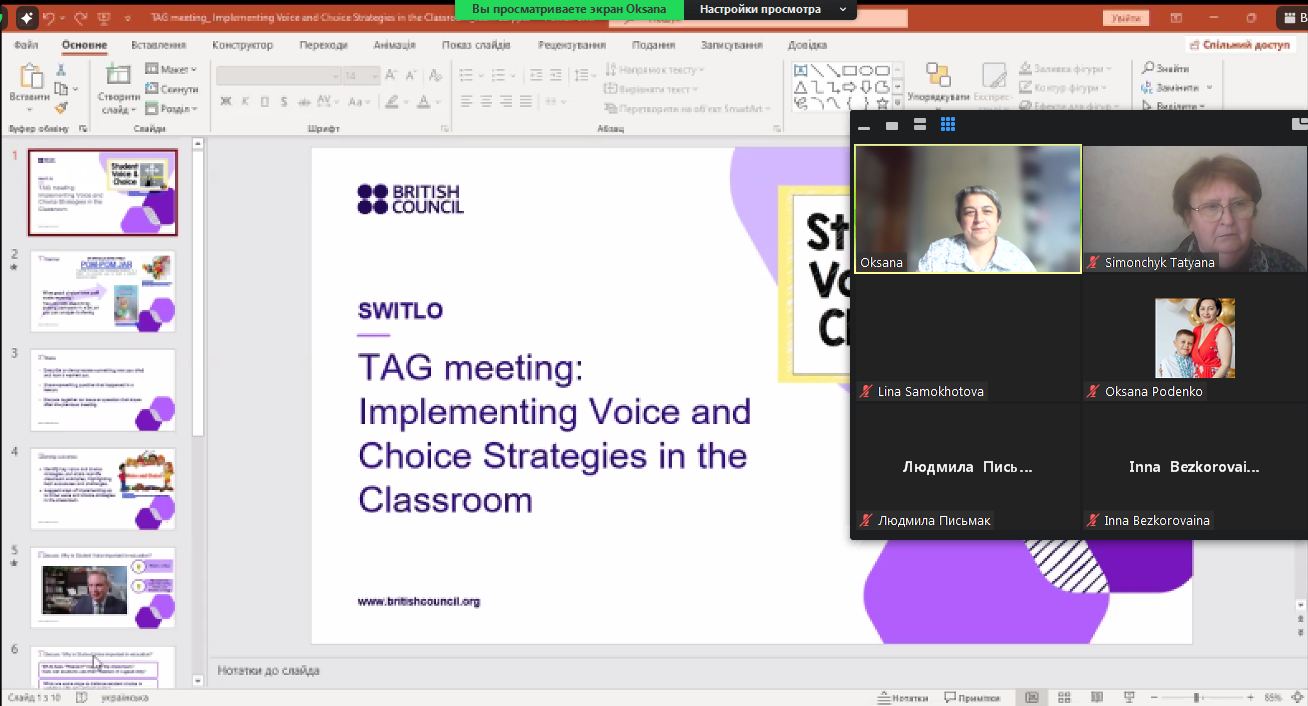Image resolution: width=1308 pixels, height=706 pixels.
Task: Start slideshow from status bar icon
Action: (1128, 697)
